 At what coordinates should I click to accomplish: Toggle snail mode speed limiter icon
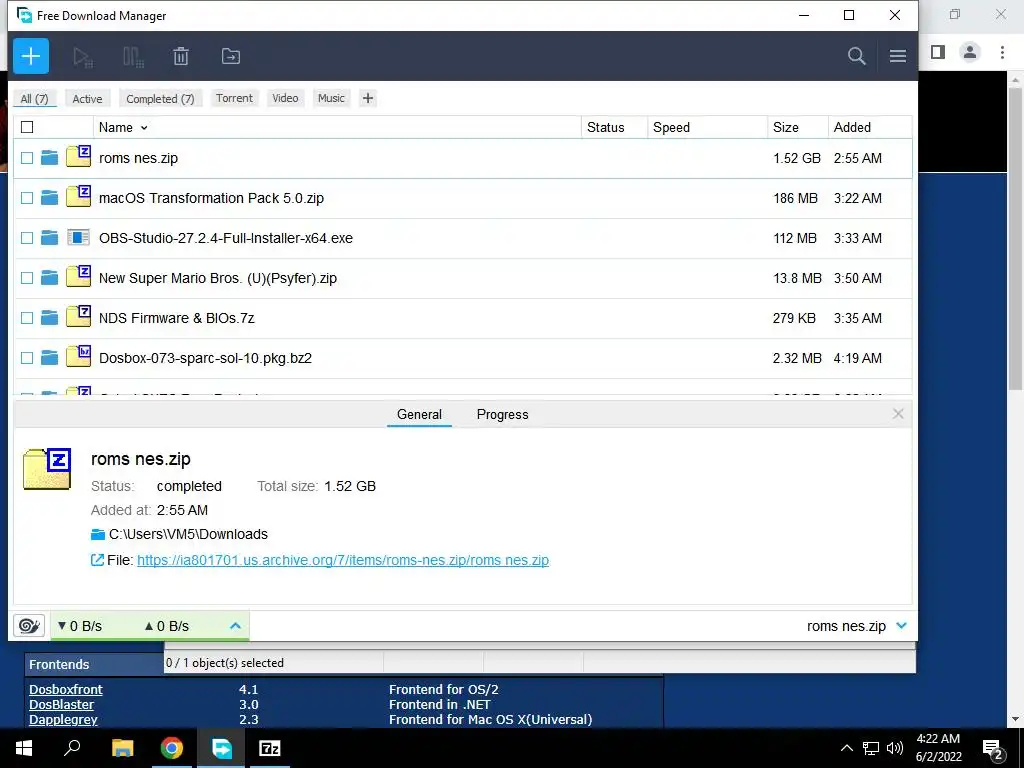tap(29, 626)
